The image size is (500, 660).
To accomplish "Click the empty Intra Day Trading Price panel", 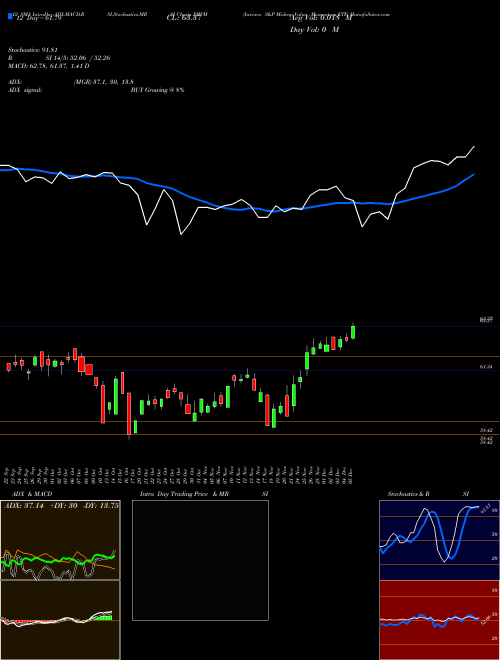I will pyautogui.click(x=200, y=560).
